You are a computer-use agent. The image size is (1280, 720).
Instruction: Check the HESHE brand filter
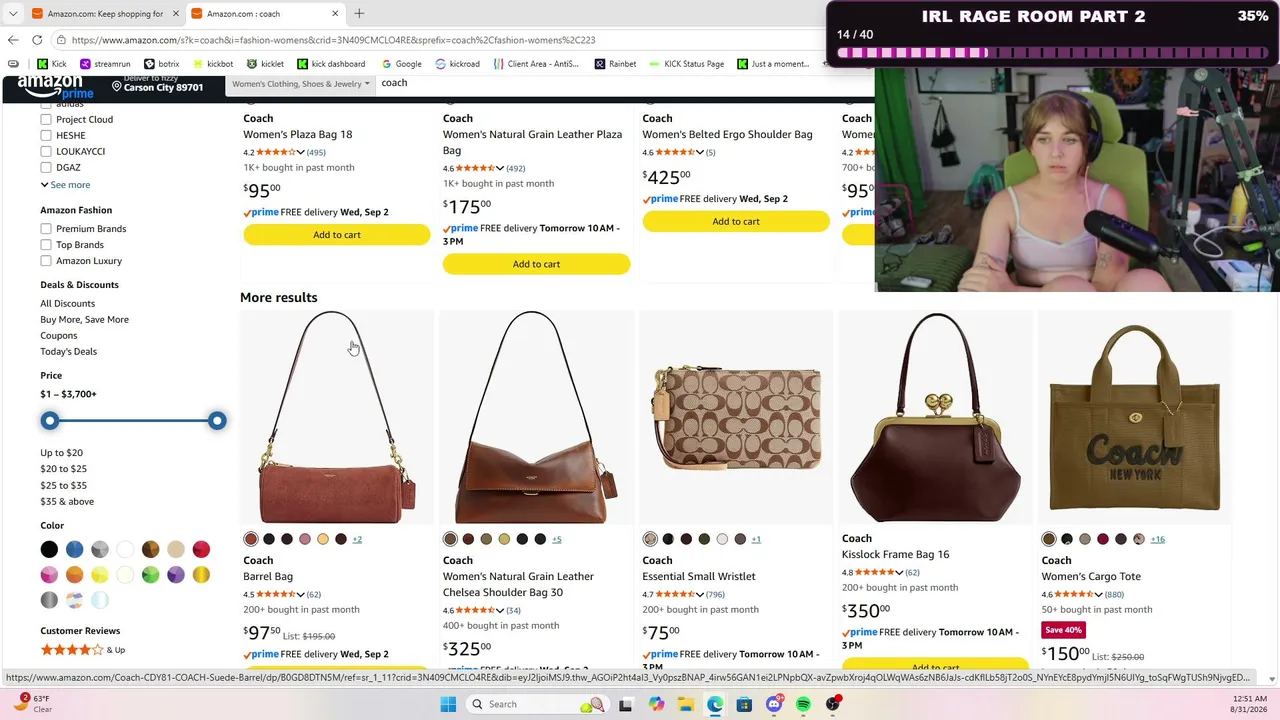46,135
